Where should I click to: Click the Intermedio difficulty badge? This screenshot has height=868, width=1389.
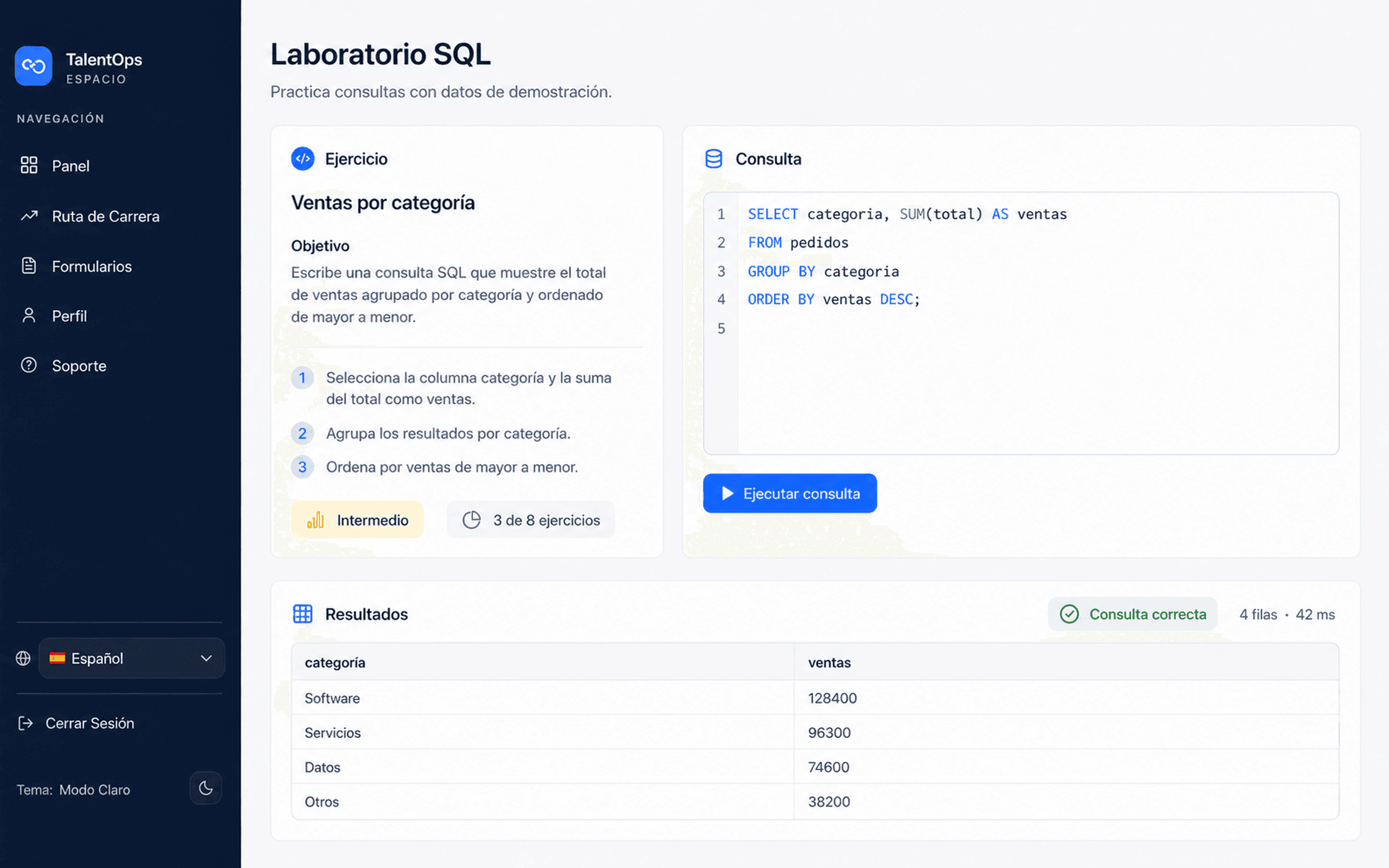(x=357, y=520)
